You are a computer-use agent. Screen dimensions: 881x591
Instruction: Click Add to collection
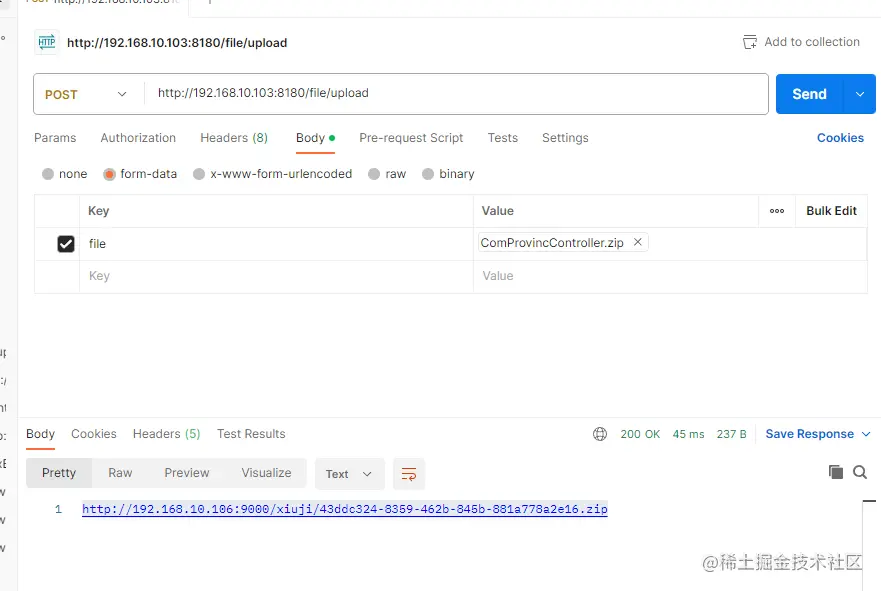click(x=812, y=42)
